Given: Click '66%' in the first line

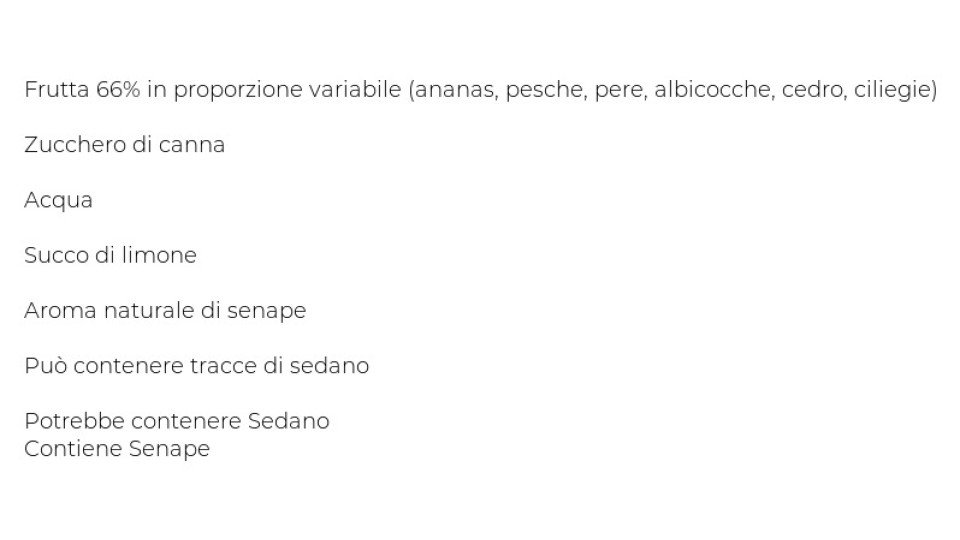Looking at the screenshot, I should click(118, 90).
